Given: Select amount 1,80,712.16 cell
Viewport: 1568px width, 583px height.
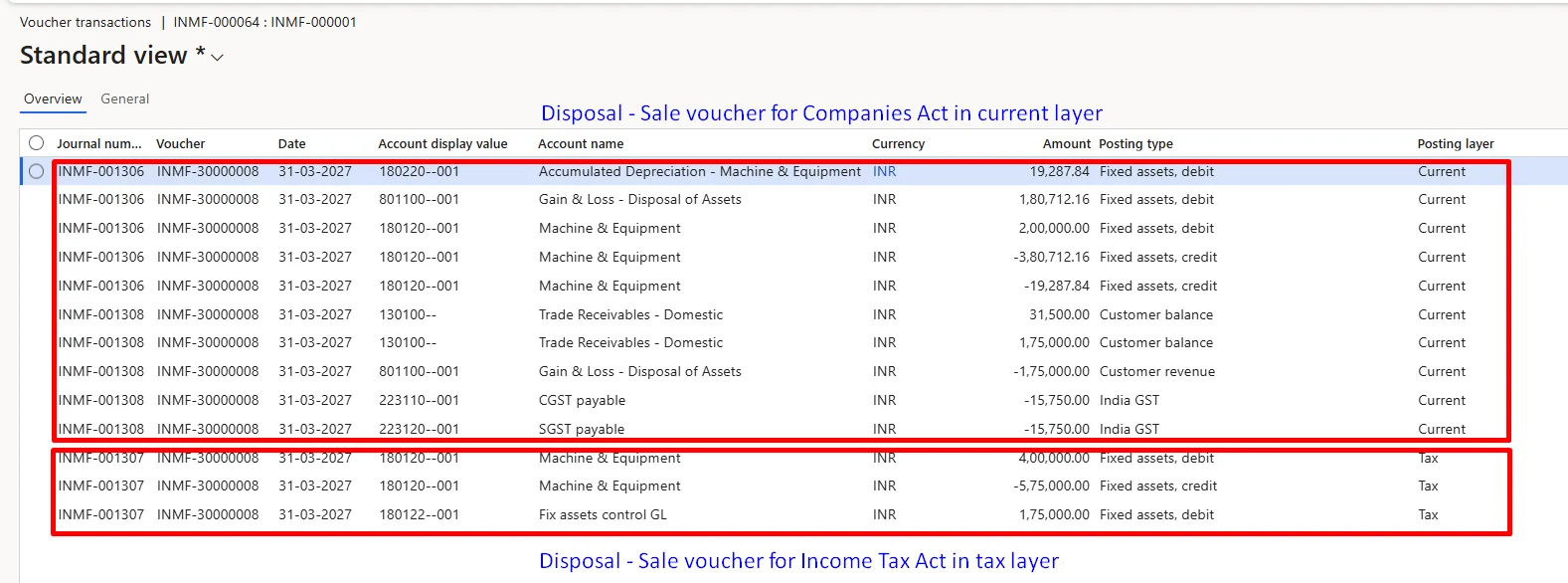Looking at the screenshot, I should click(x=1054, y=200).
